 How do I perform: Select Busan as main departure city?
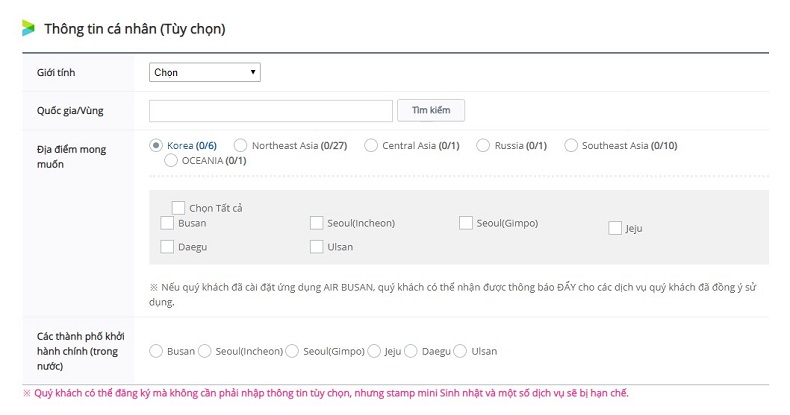(x=156, y=351)
